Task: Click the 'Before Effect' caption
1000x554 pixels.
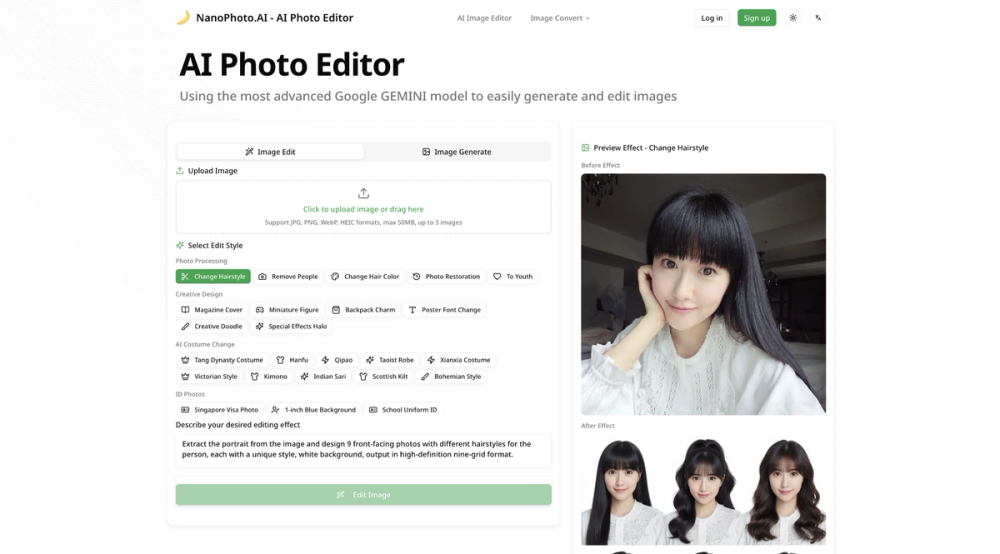Action: (x=600, y=165)
